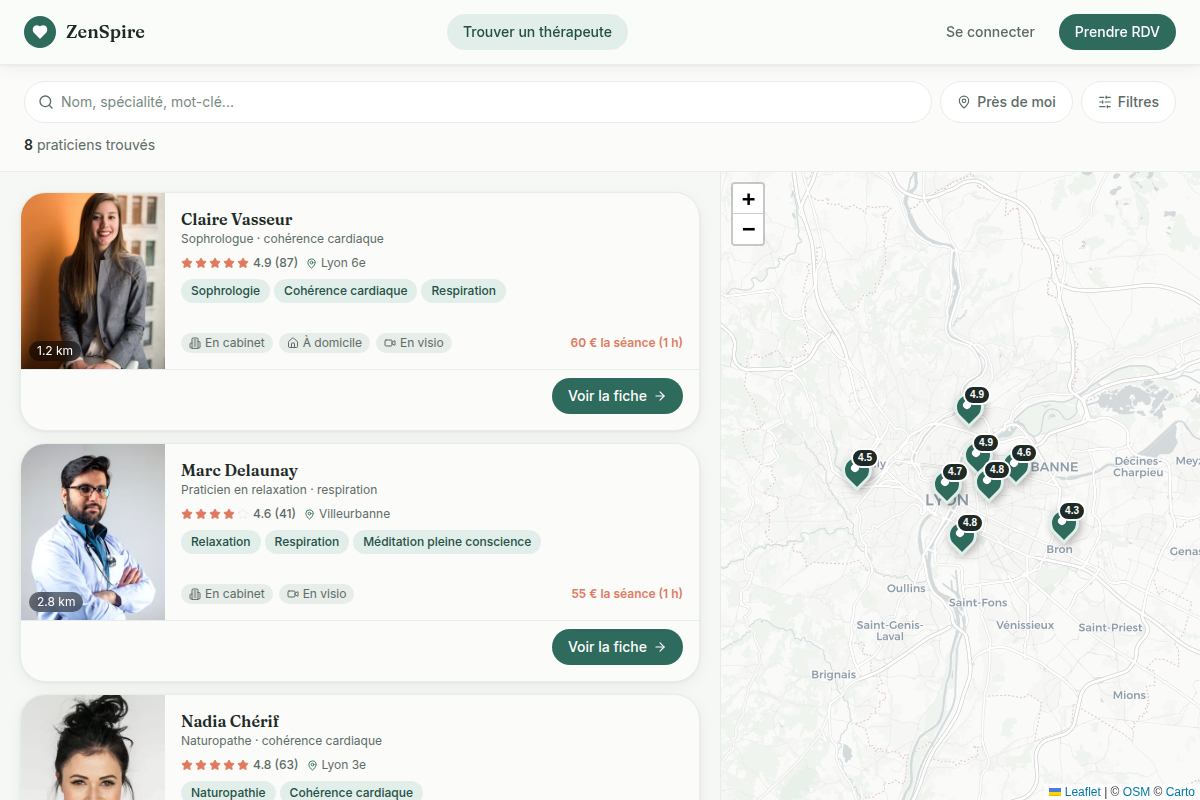Click the search magnifier icon
The width and height of the screenshot is (1200, 800).
coord(46,102)
